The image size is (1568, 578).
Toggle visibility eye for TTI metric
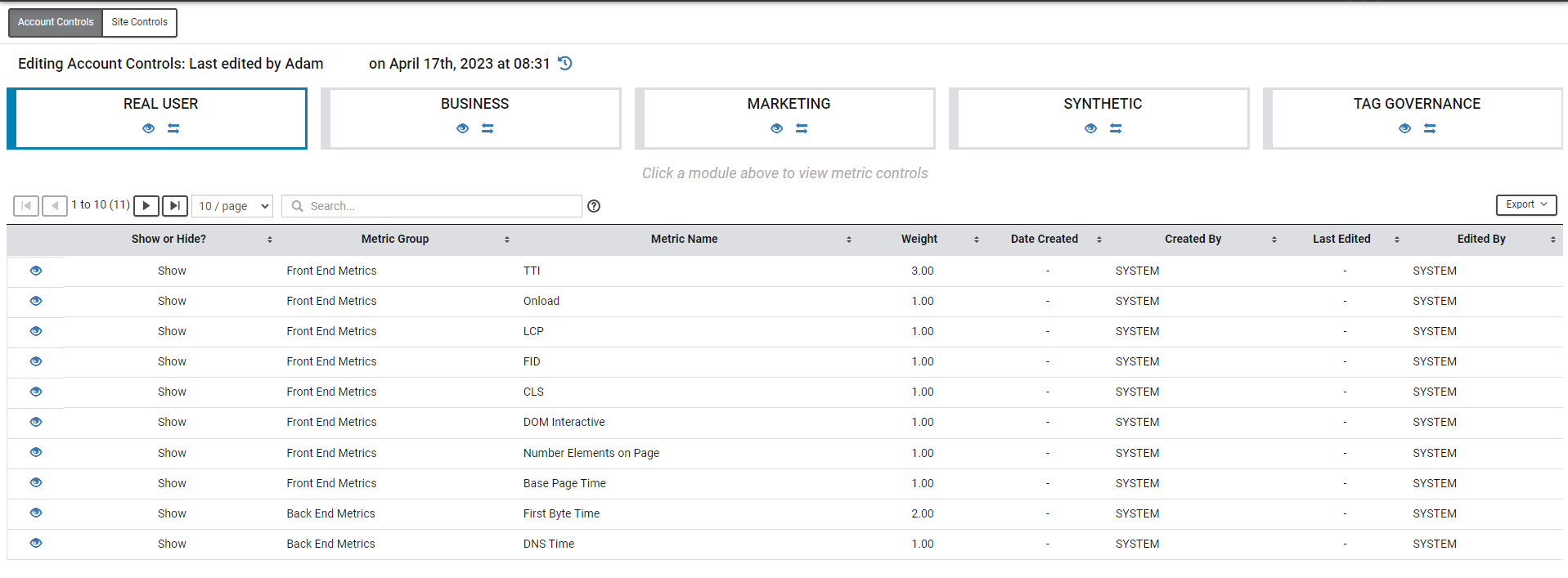[36, 271]
